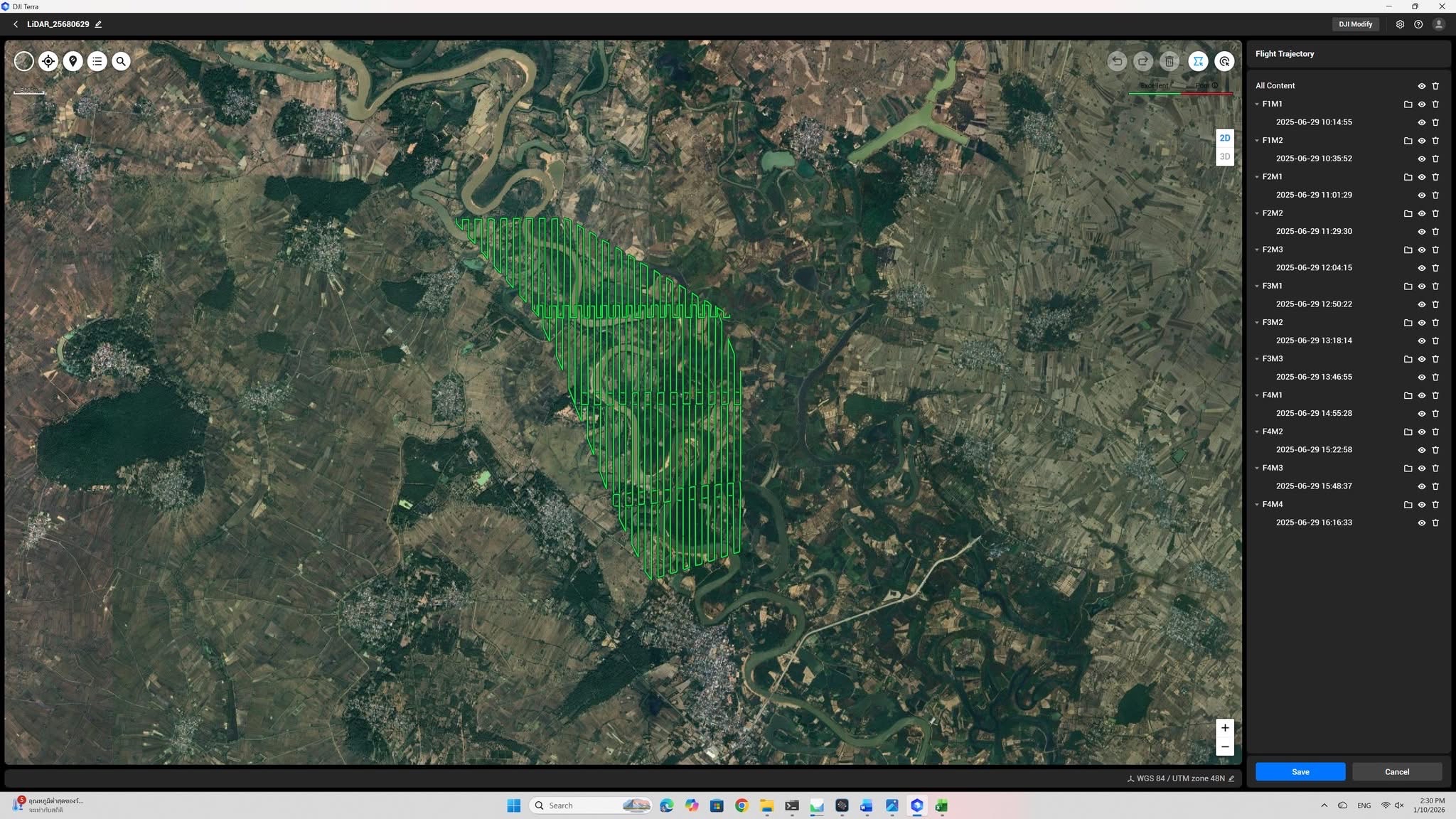Switch map to 2D view

pos(1224,138)
